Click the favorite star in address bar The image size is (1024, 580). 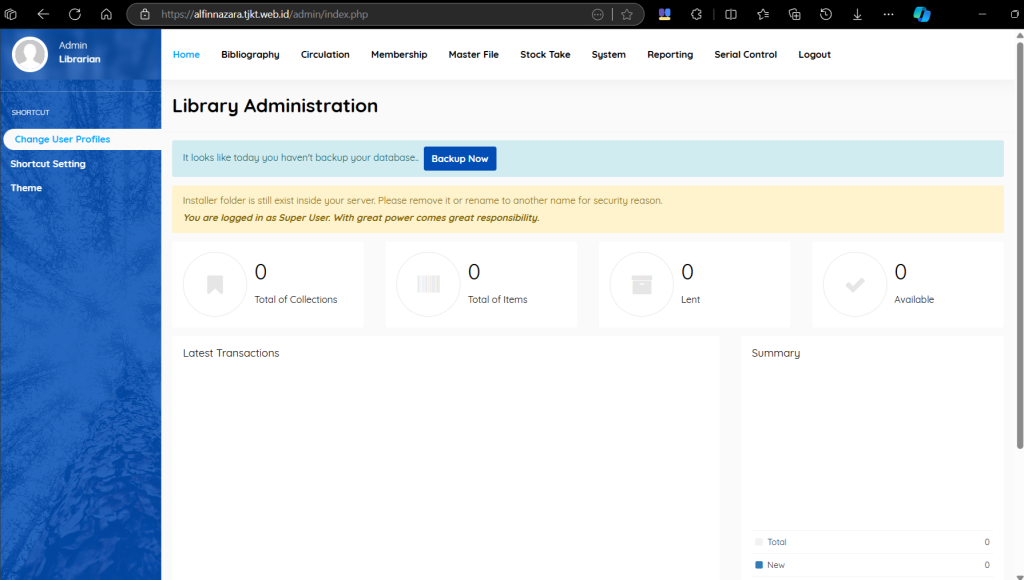[627, 14]
